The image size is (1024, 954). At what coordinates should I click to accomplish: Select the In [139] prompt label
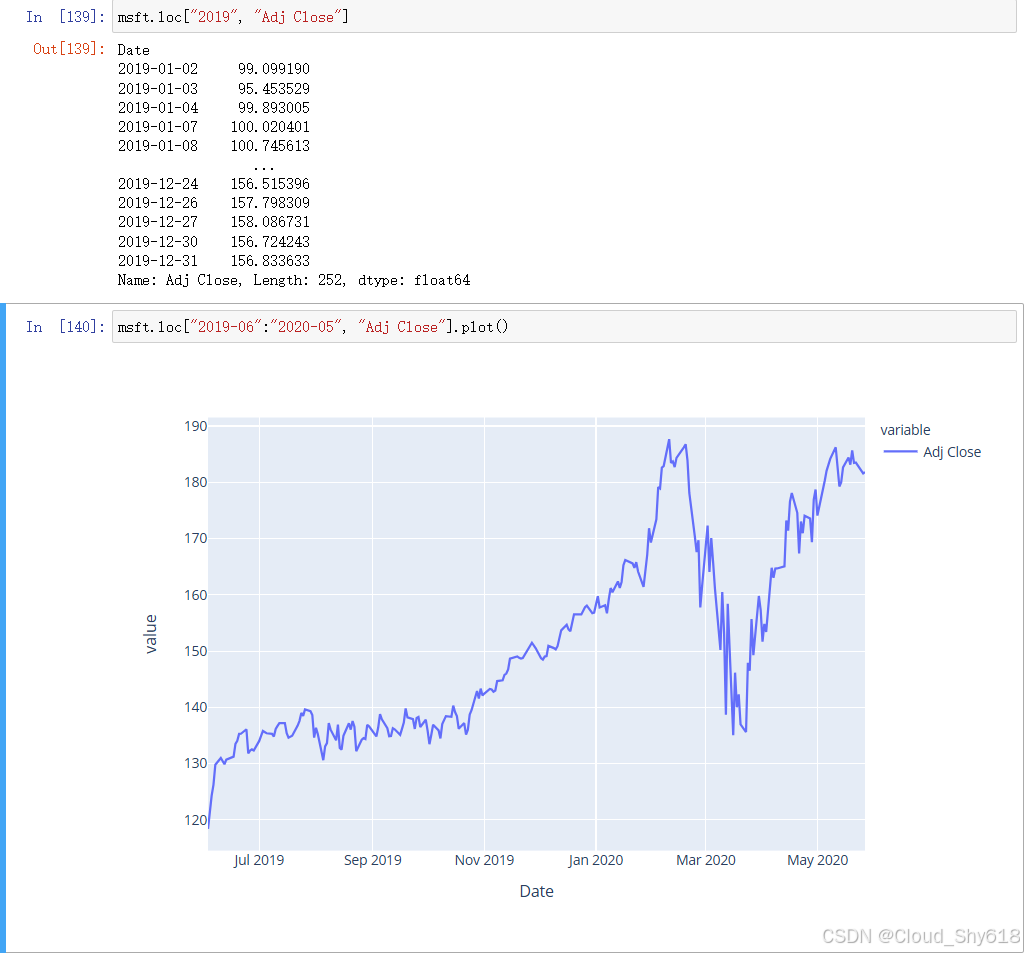point(65,17)
